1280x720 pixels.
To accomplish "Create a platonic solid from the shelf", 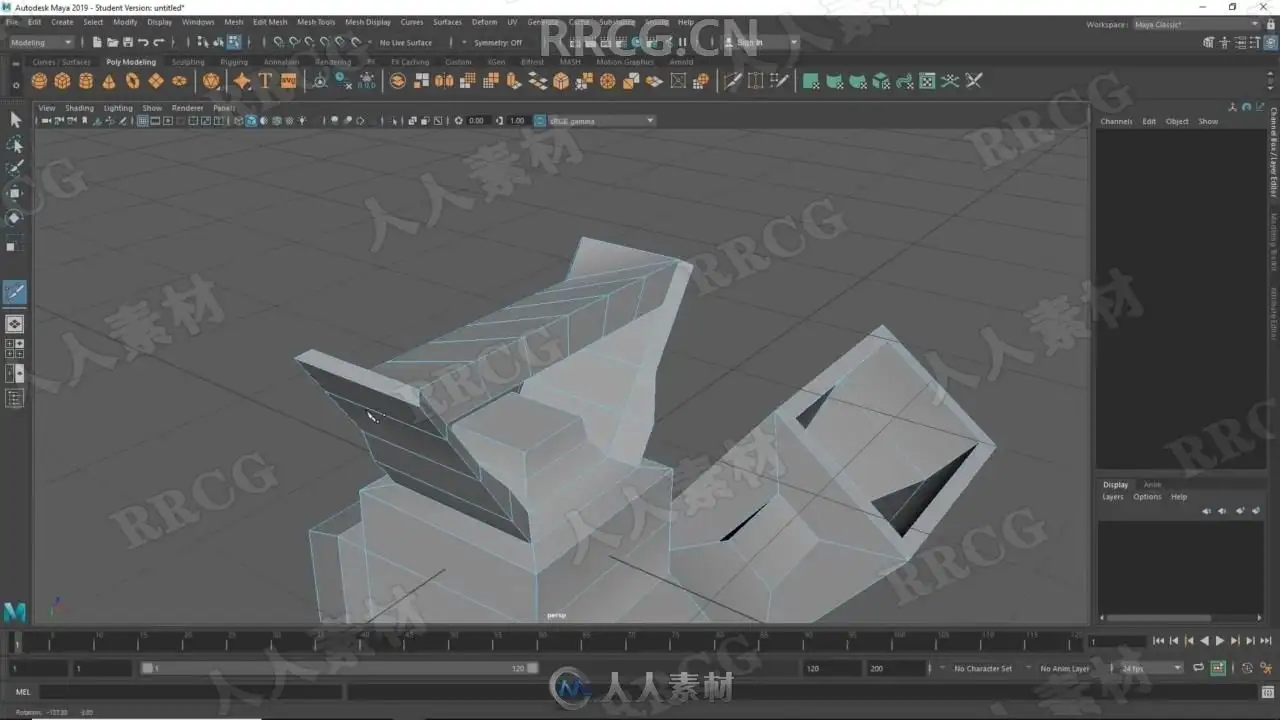I will pyautogui.click(x=211, y=81).
